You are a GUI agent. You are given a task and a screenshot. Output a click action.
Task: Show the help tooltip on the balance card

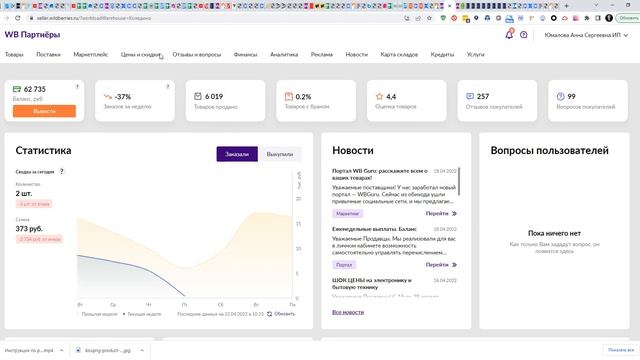click(x=77, y=87)
